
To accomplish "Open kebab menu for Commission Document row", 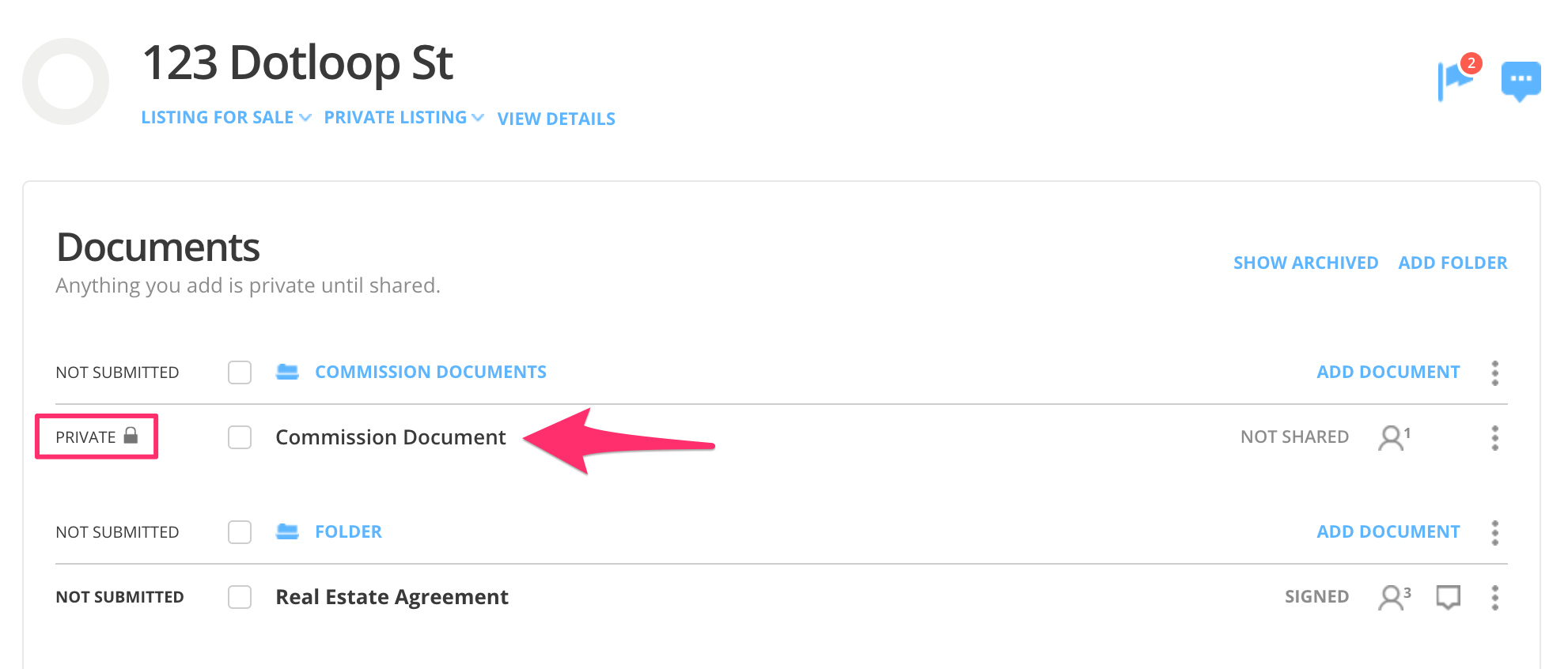I will (1494, 437).
